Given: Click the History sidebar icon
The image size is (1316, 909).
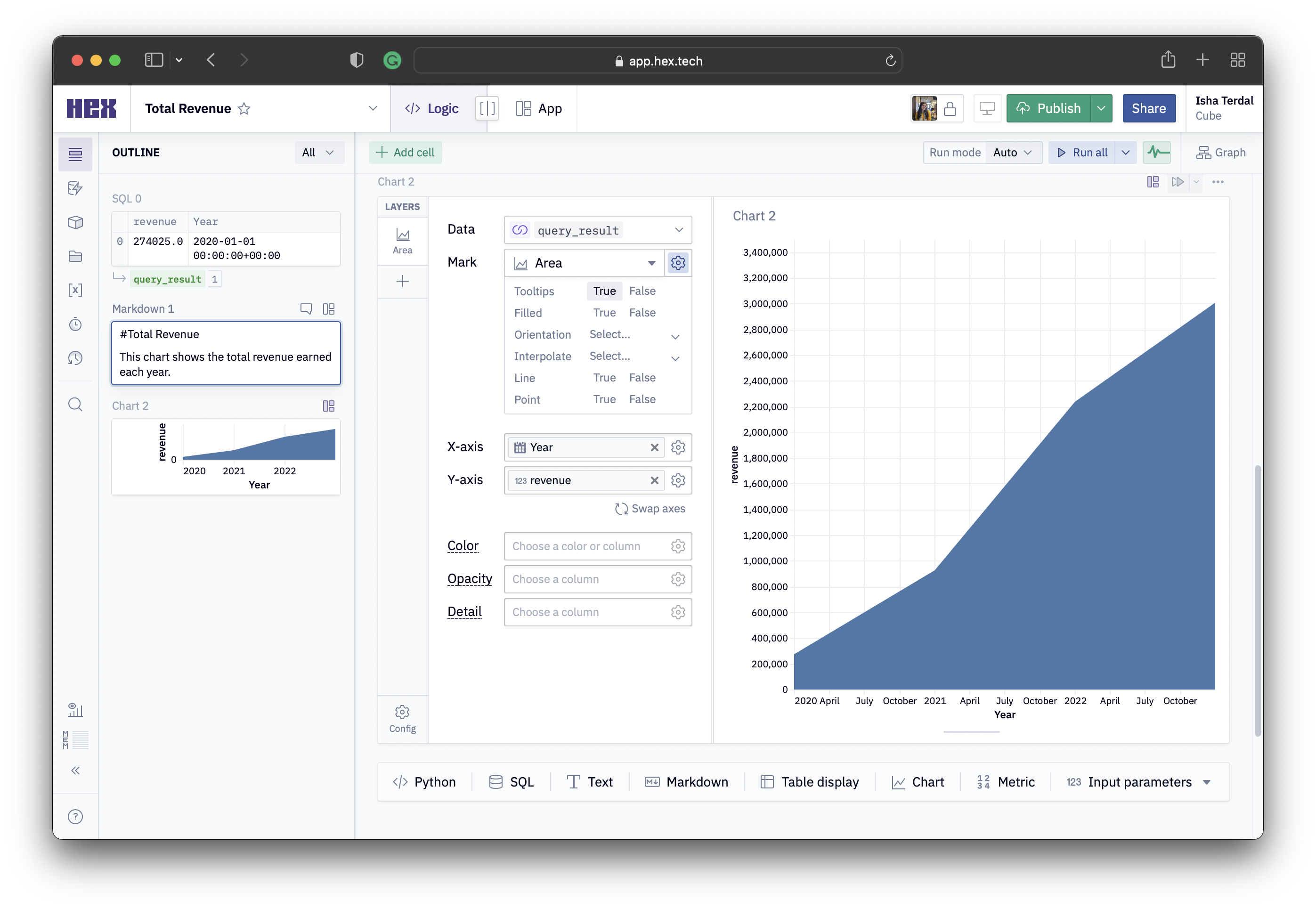Looking at the screenshot, I should [x=75, y=357].
